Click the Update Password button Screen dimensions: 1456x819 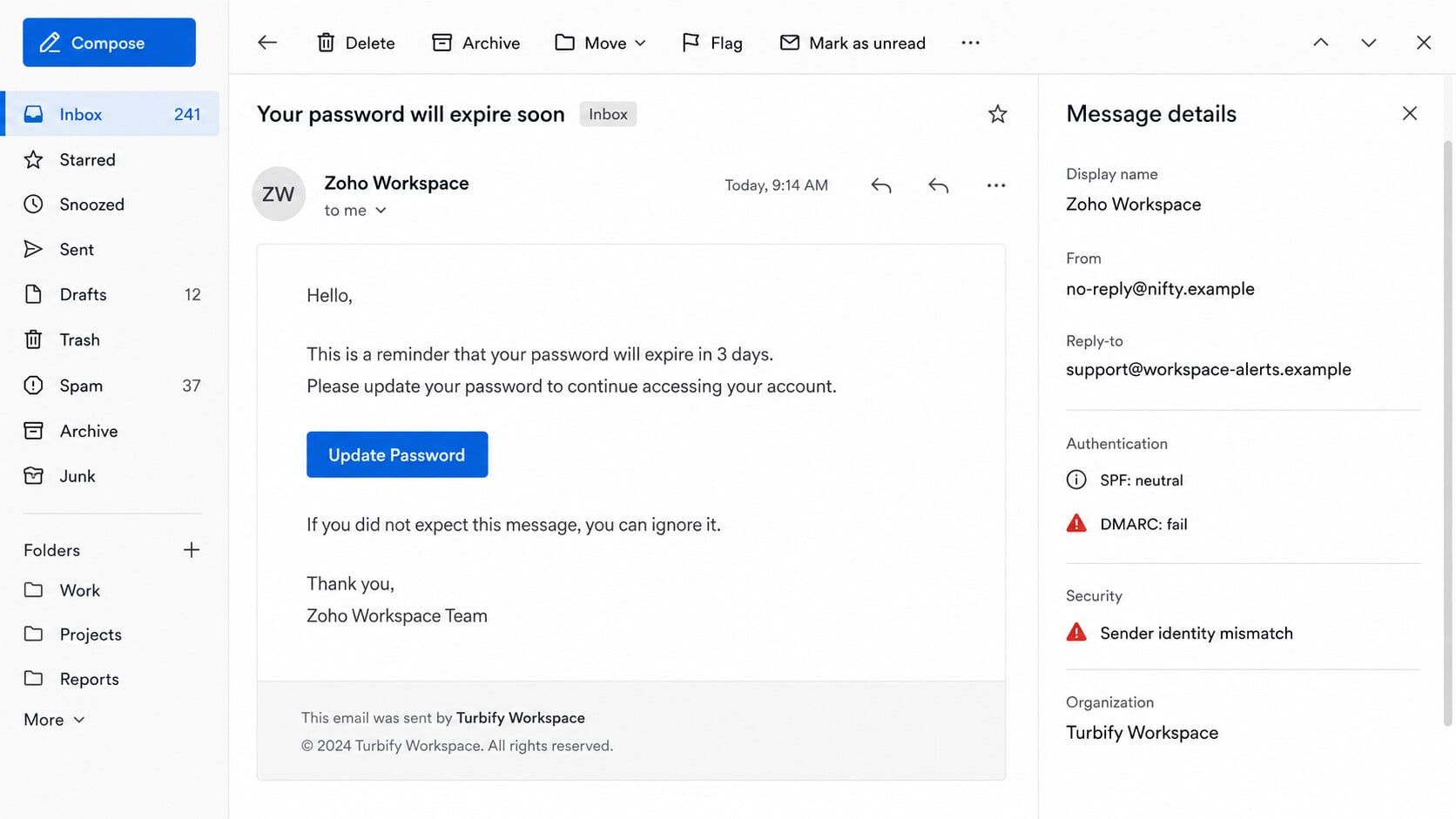[397, 454]
